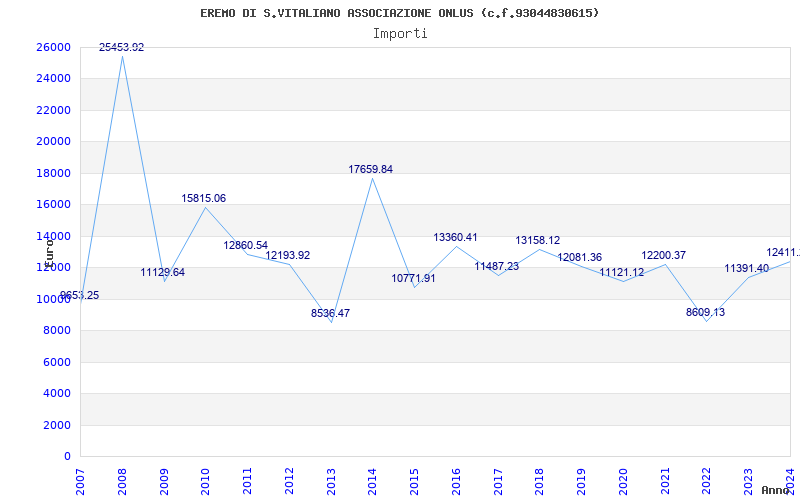Click the 2016 x-axis year label

[x=456, y=482]
